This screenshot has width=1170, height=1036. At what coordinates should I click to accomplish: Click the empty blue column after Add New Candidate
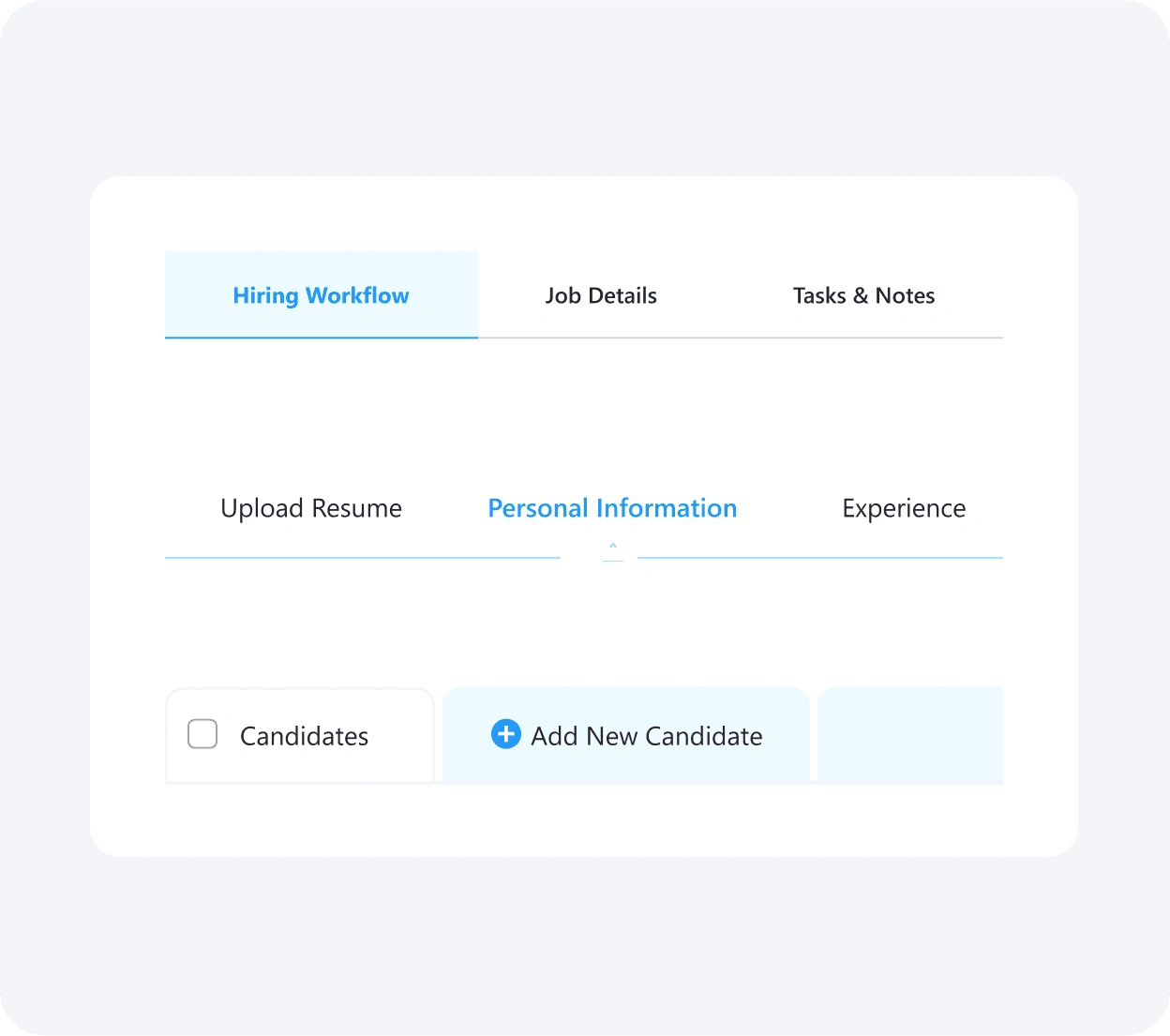coord(910,735)
